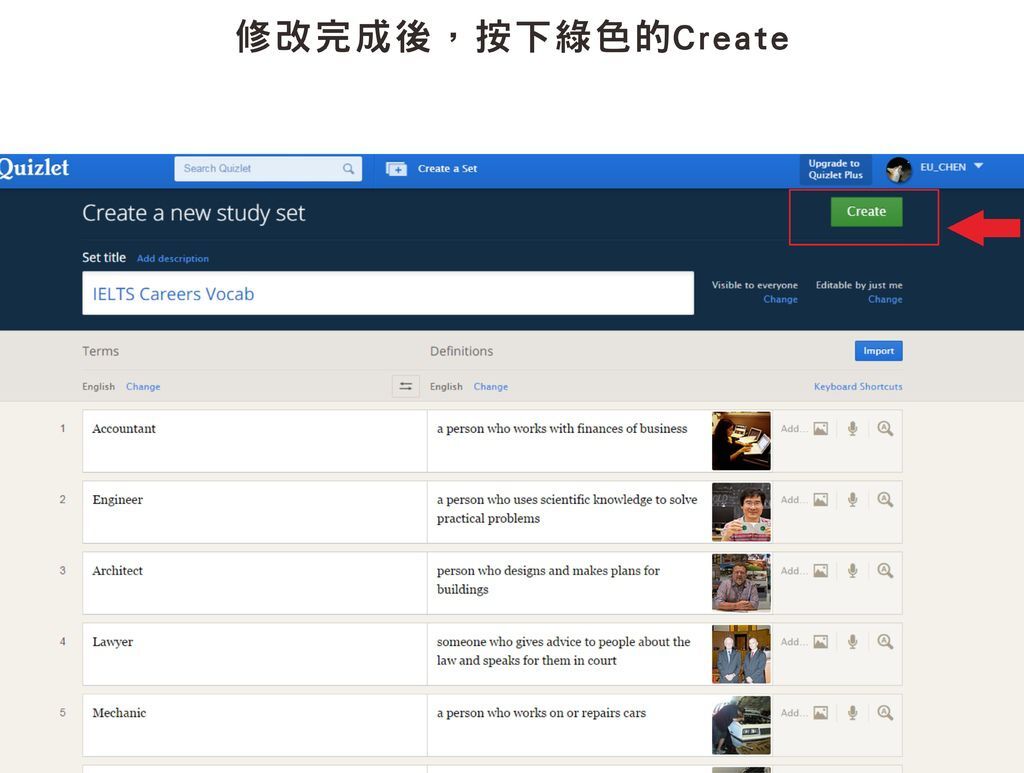Change the Editable by just me setting
Screen dimensions: 1024x773
tap(885, 299)
